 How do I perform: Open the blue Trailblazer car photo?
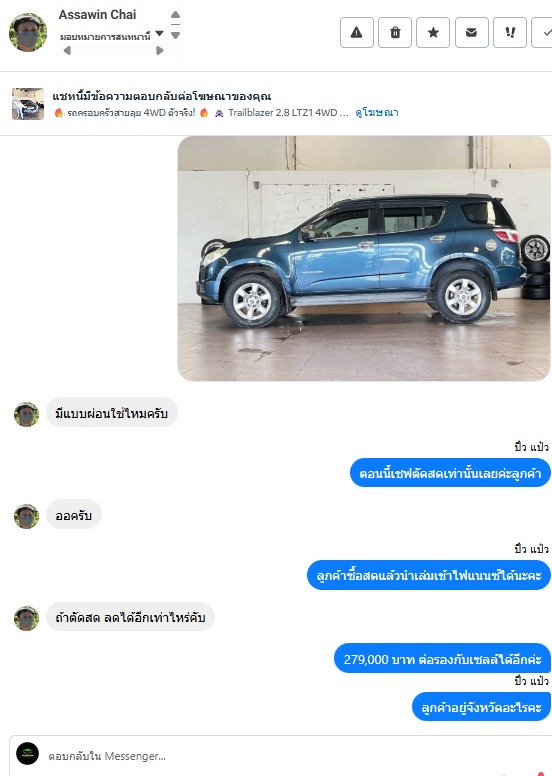pyautogui.click(x=364, y=258)
